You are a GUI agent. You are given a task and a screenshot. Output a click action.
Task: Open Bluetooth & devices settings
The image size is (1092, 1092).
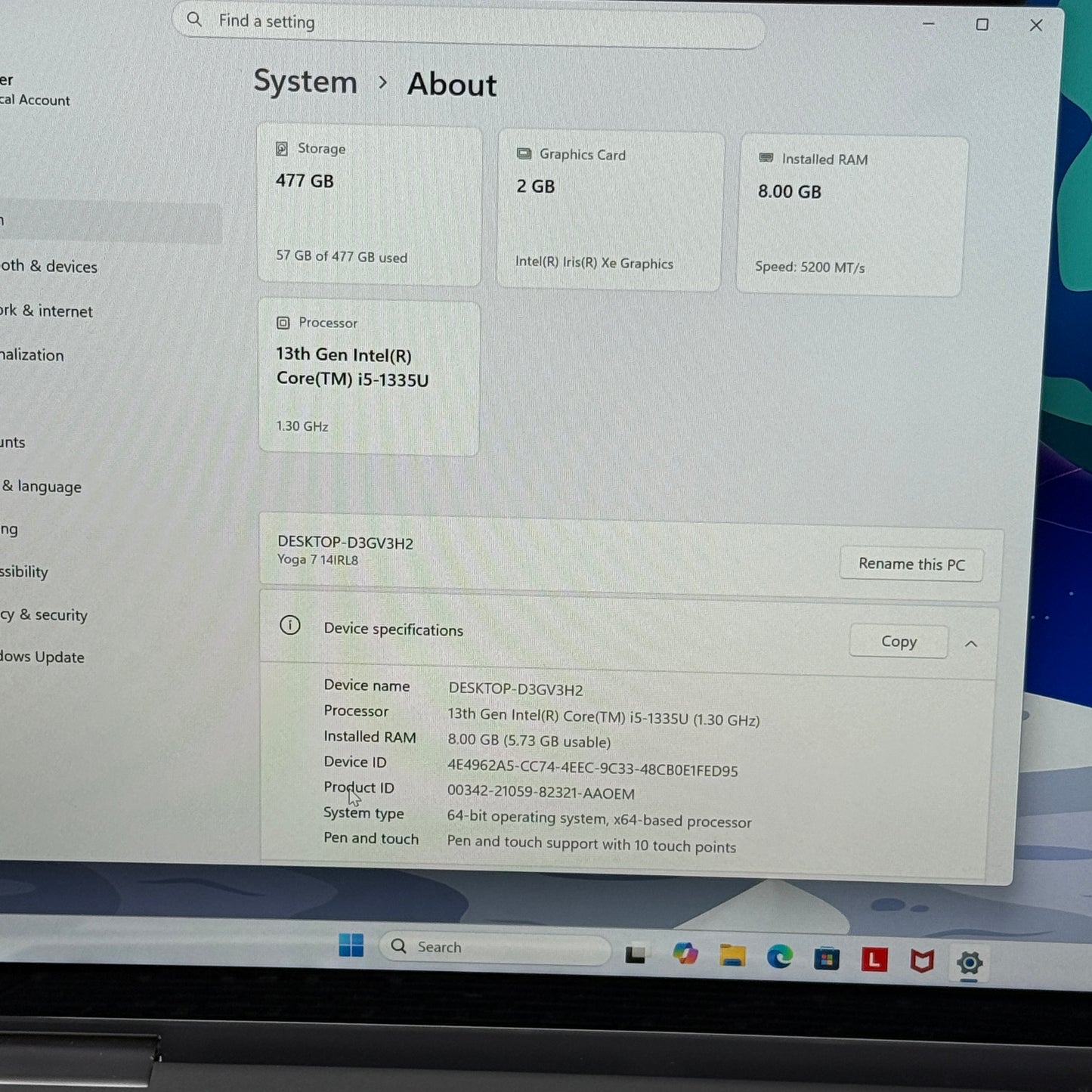tap(48, 266)
